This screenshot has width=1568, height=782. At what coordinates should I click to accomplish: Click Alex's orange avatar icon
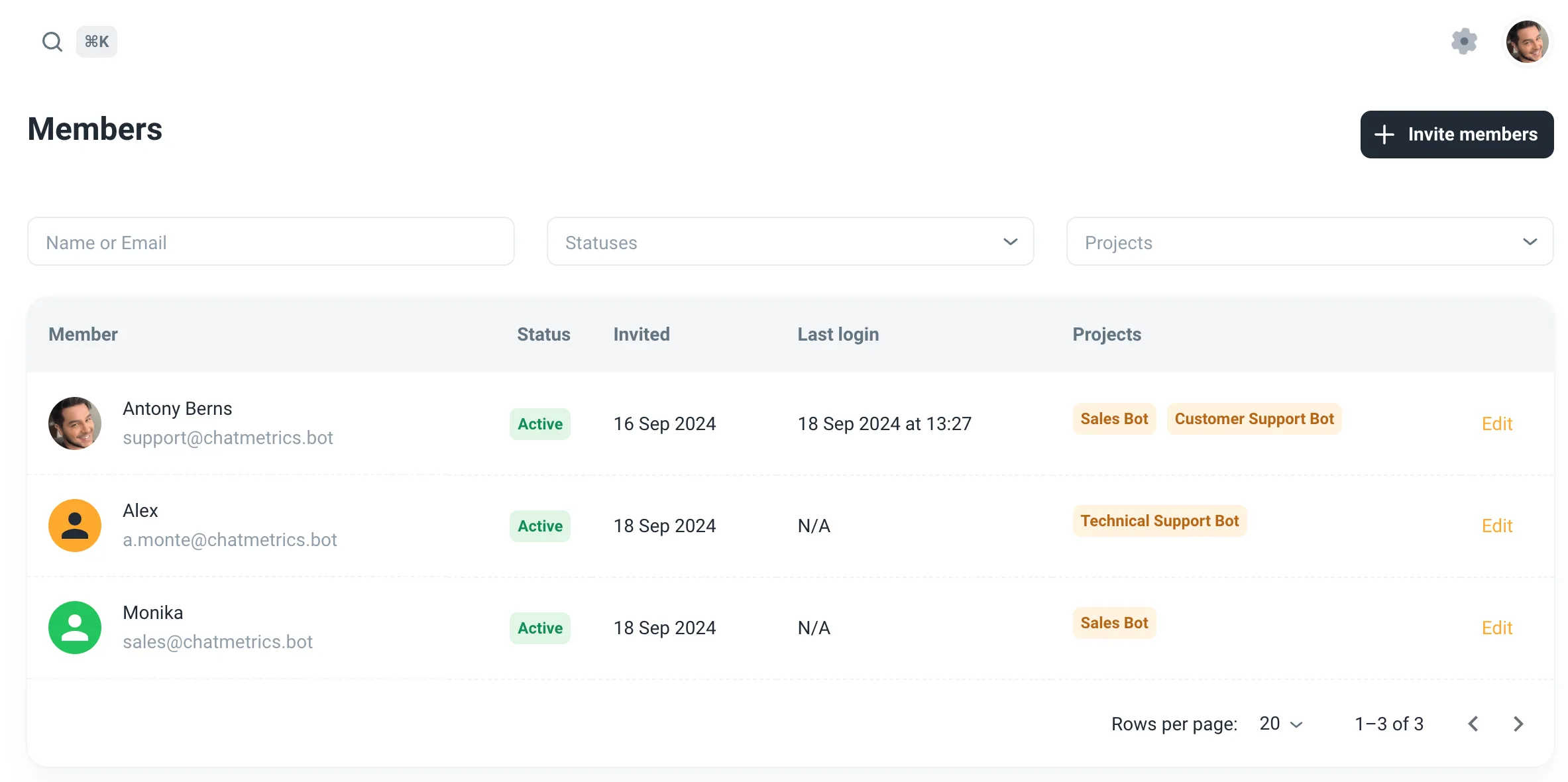75,526
